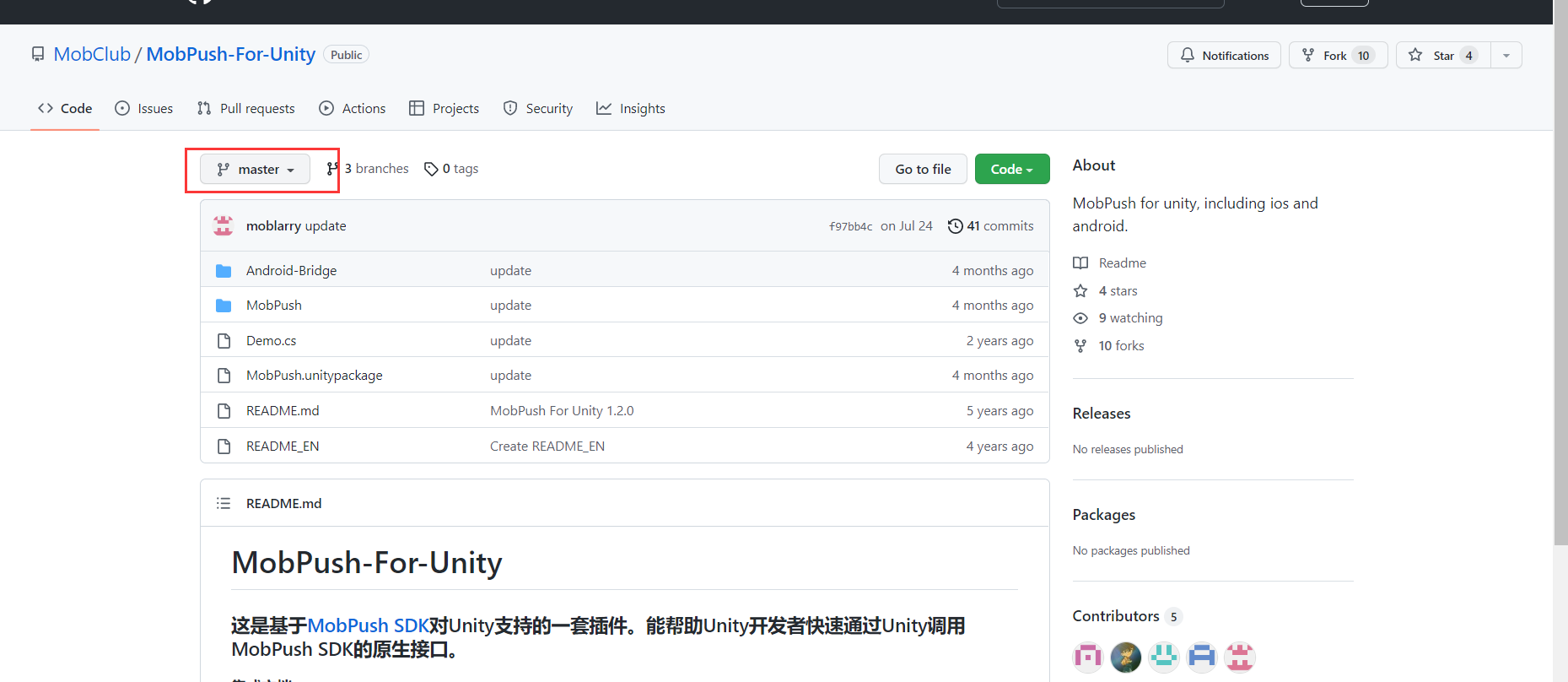
Task: Open the README table of contents list icon
Action: 224,503
